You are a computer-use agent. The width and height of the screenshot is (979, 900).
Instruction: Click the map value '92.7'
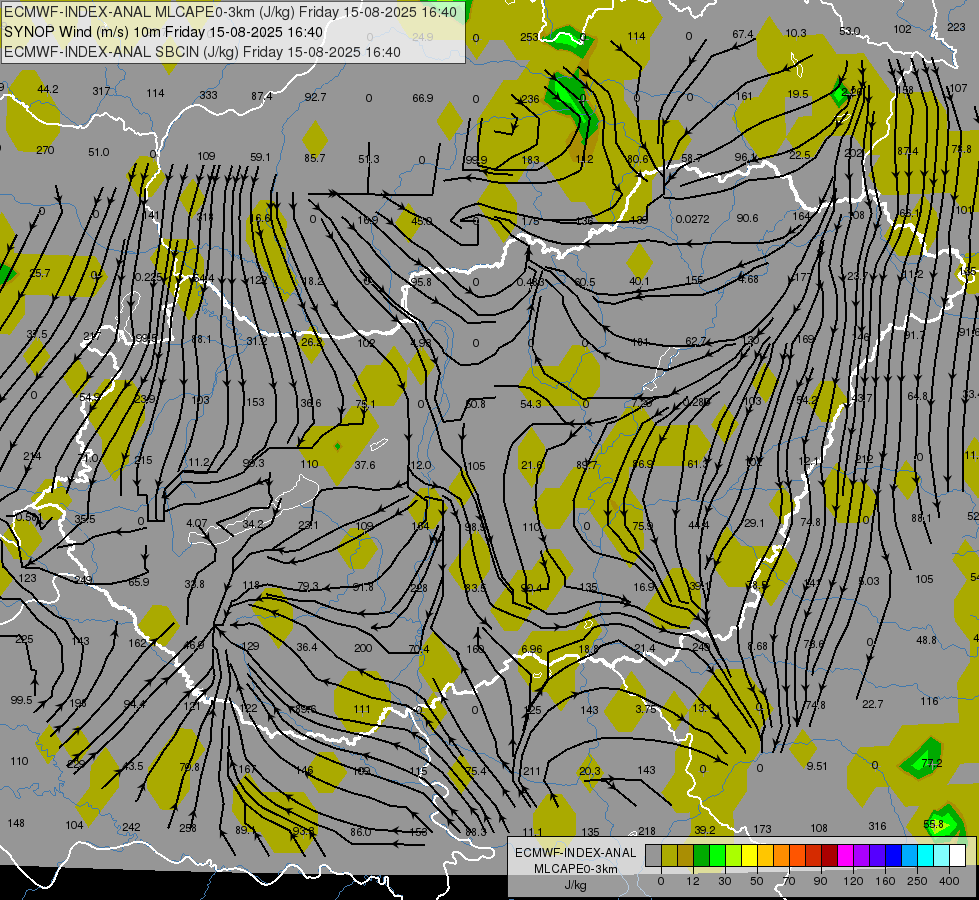pyautogui.click(x=315, y=97)
